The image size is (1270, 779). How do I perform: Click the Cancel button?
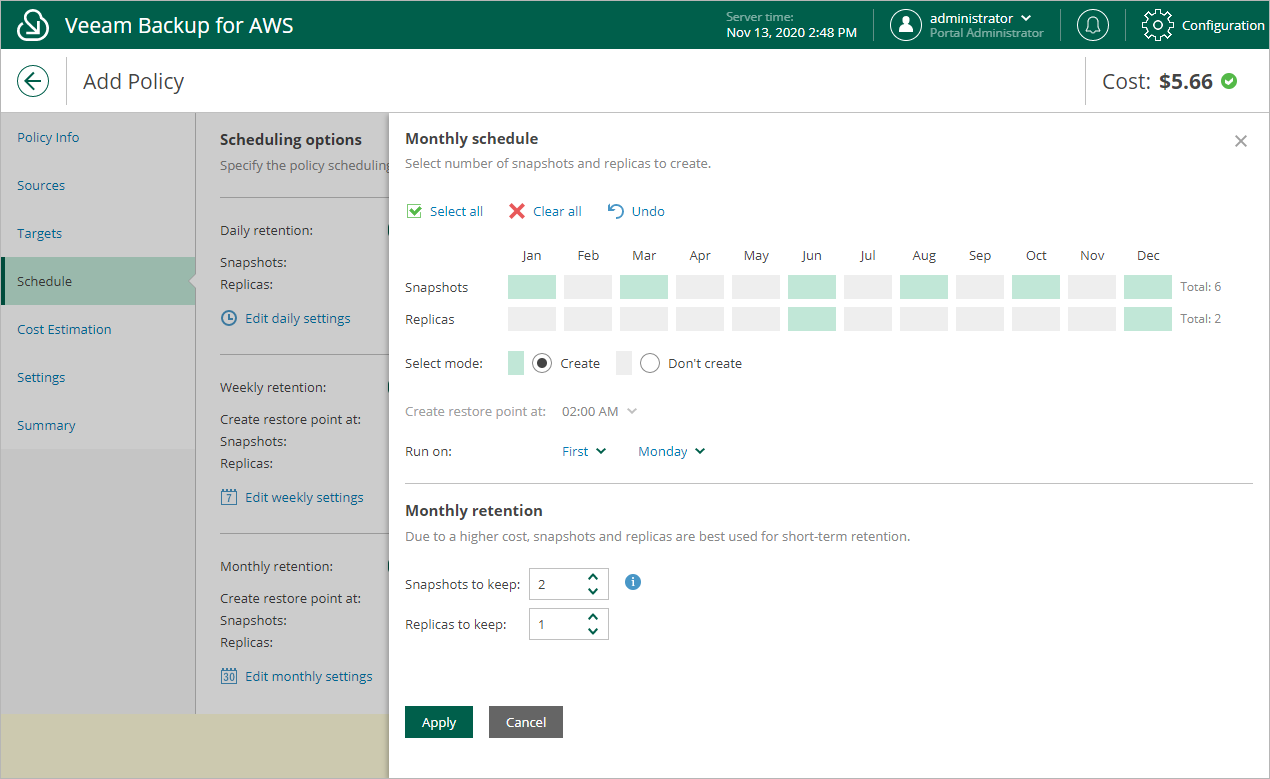[x=526, y=722]
